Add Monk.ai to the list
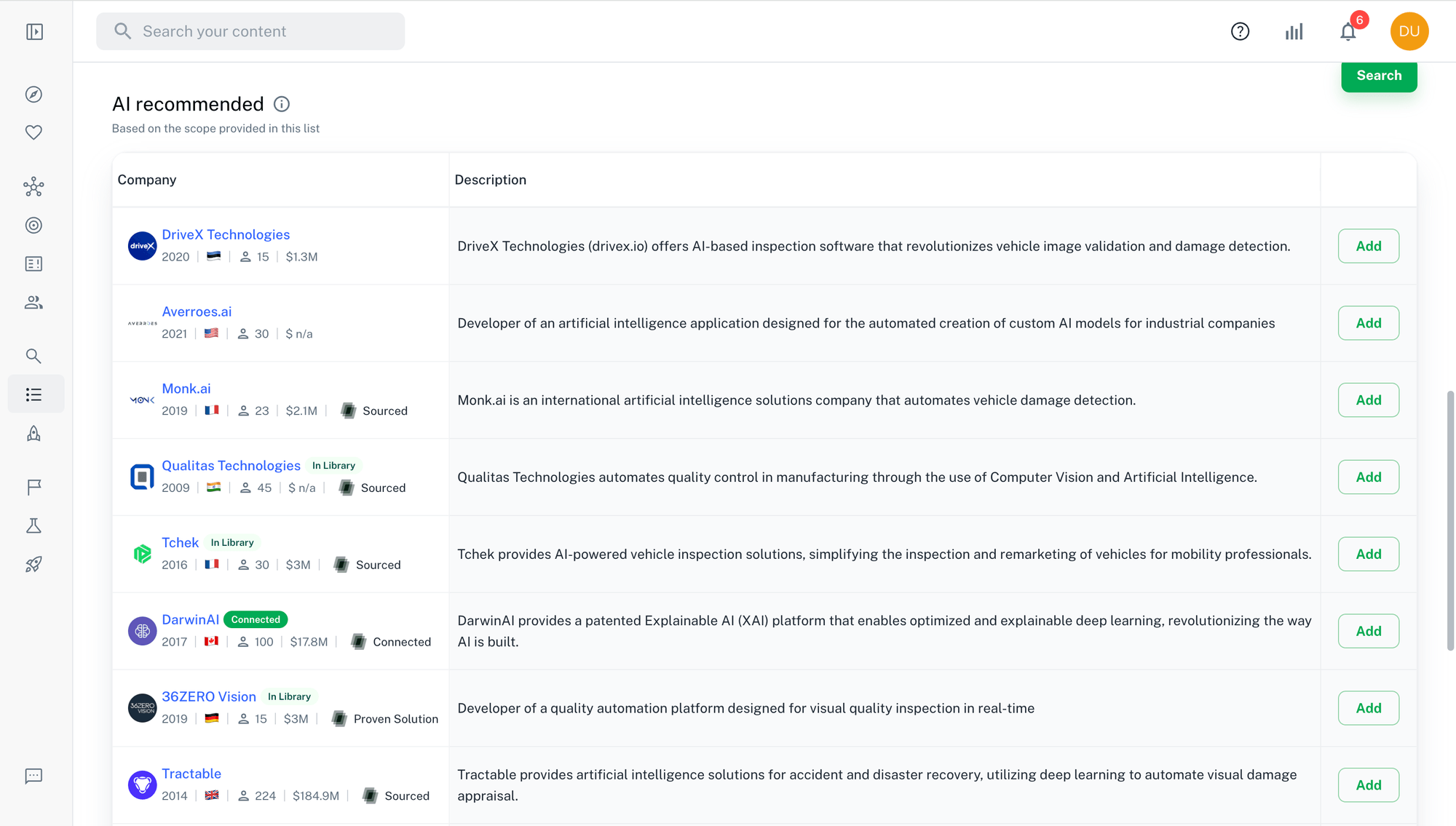 (x=1369, y=400)
